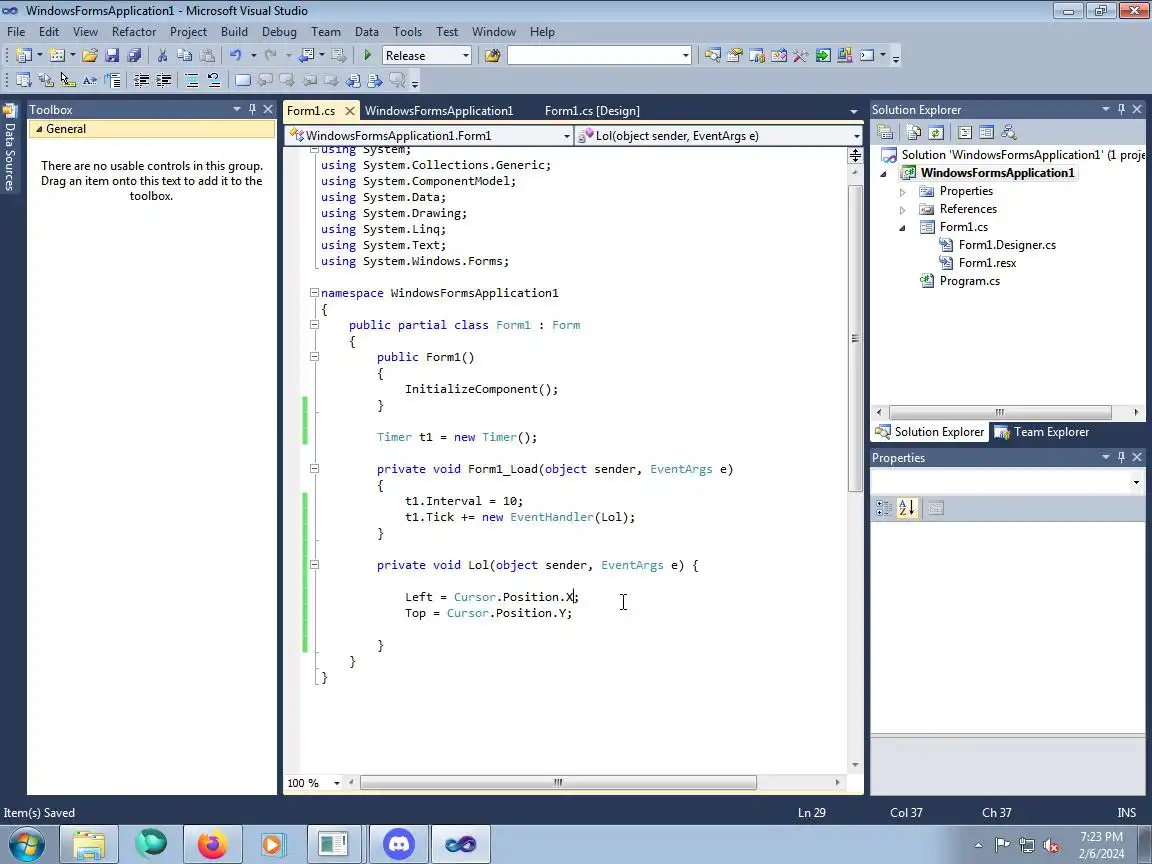Switch to the WindowsFormsApplication1 tab
This screenshot has width=1152, height=864.
tap(439, 111)
